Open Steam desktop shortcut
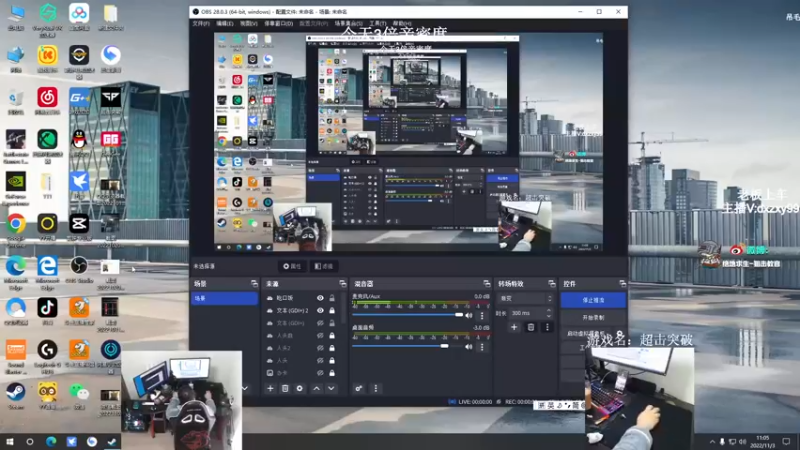This screenshot has width=800, height=450. click(x=16, y=392)
